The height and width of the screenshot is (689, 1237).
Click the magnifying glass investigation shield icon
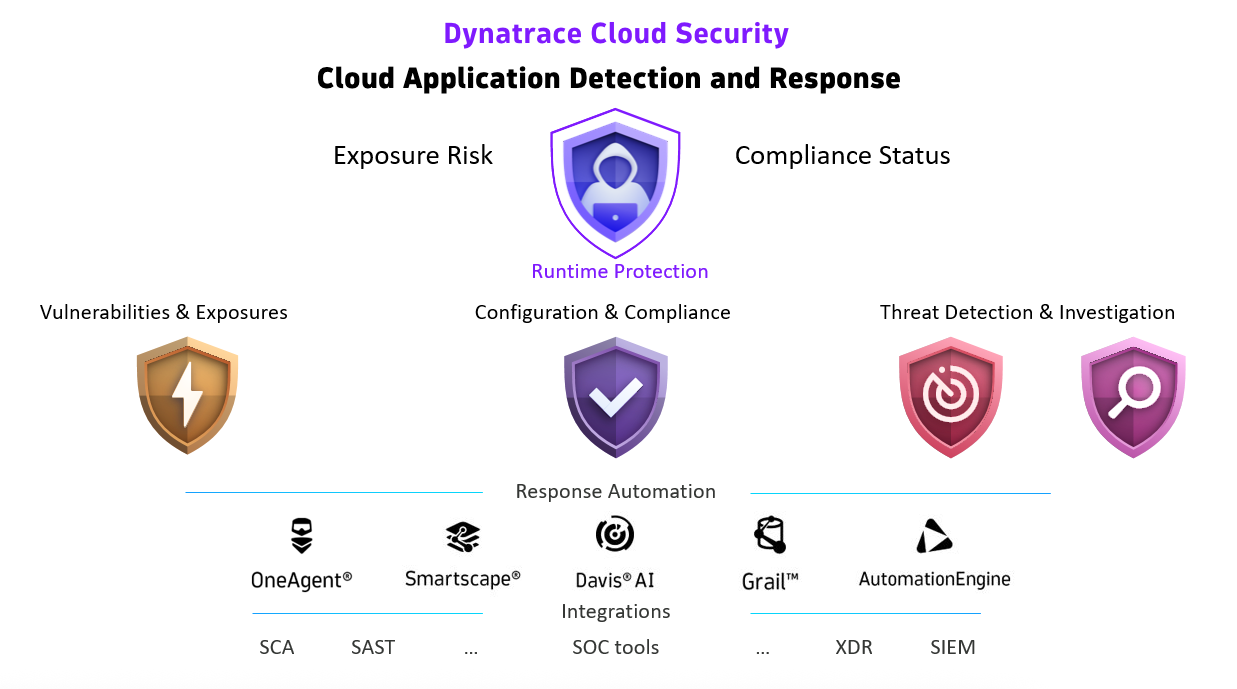(1133, 397)
